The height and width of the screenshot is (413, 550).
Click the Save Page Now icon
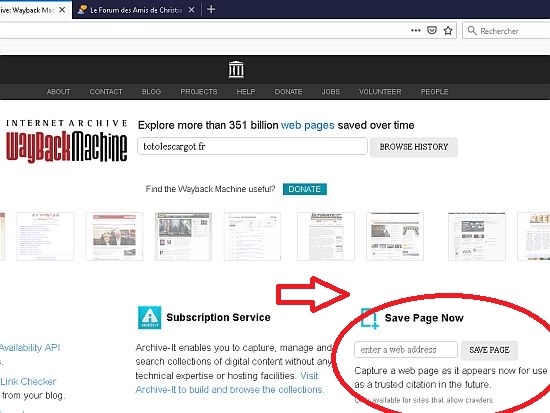click(x=370, y=319)
